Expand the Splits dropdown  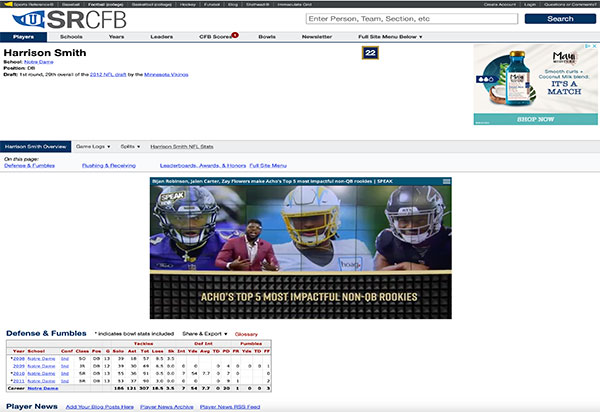130,147
